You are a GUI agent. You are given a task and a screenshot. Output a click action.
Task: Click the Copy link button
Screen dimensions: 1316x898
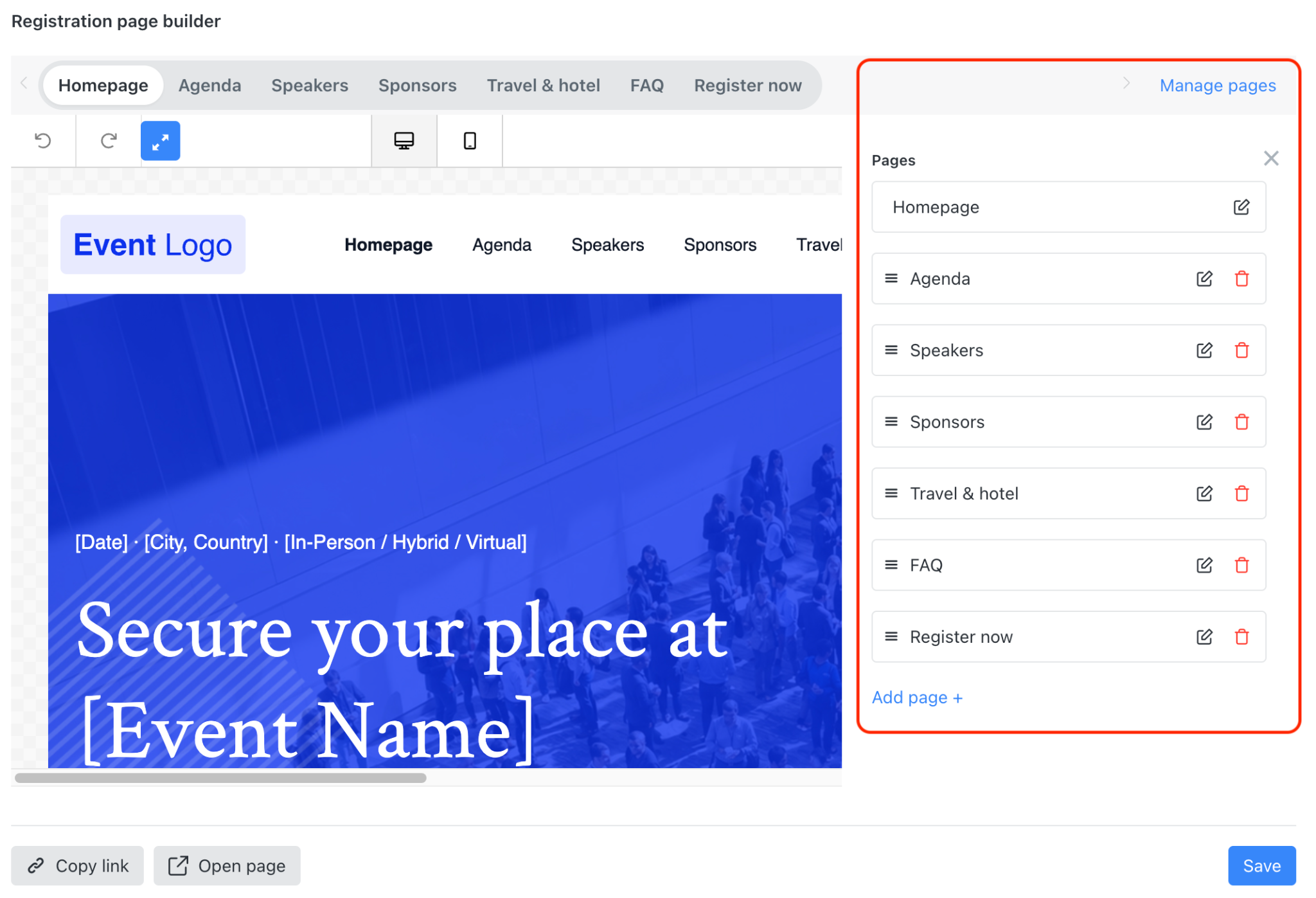(78, 866)
